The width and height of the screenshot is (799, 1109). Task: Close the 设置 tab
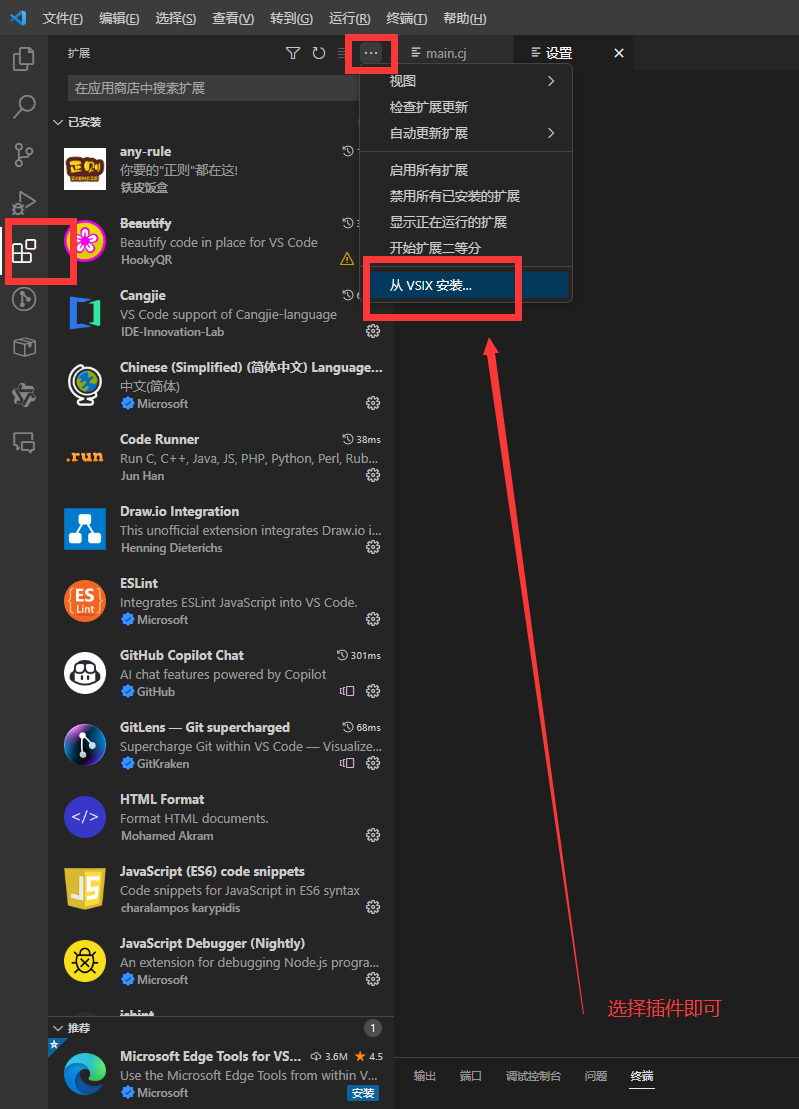tap(619, 53)
